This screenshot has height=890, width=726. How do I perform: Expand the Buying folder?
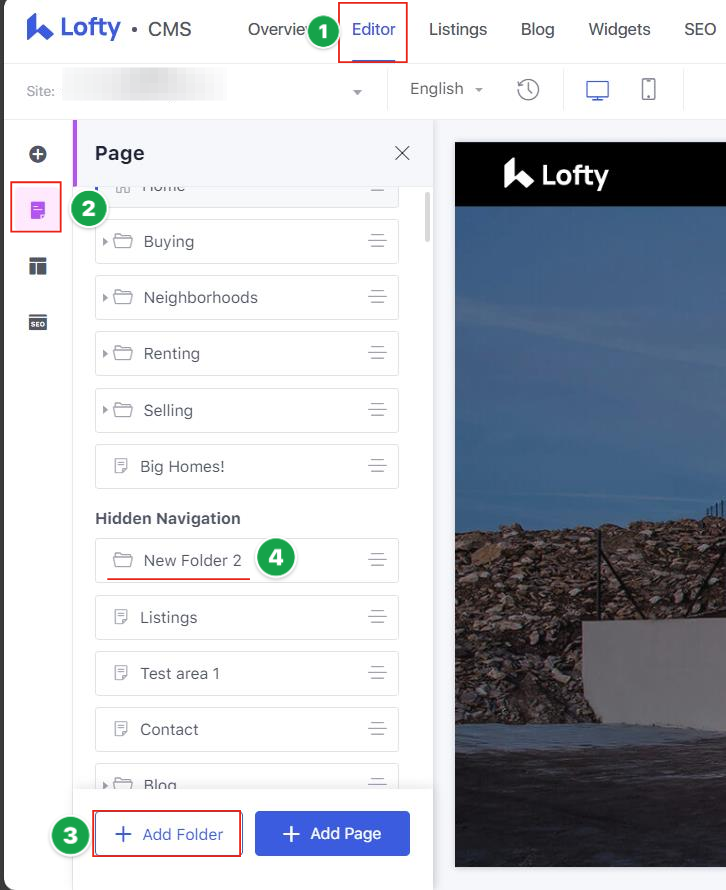(105, 242)
